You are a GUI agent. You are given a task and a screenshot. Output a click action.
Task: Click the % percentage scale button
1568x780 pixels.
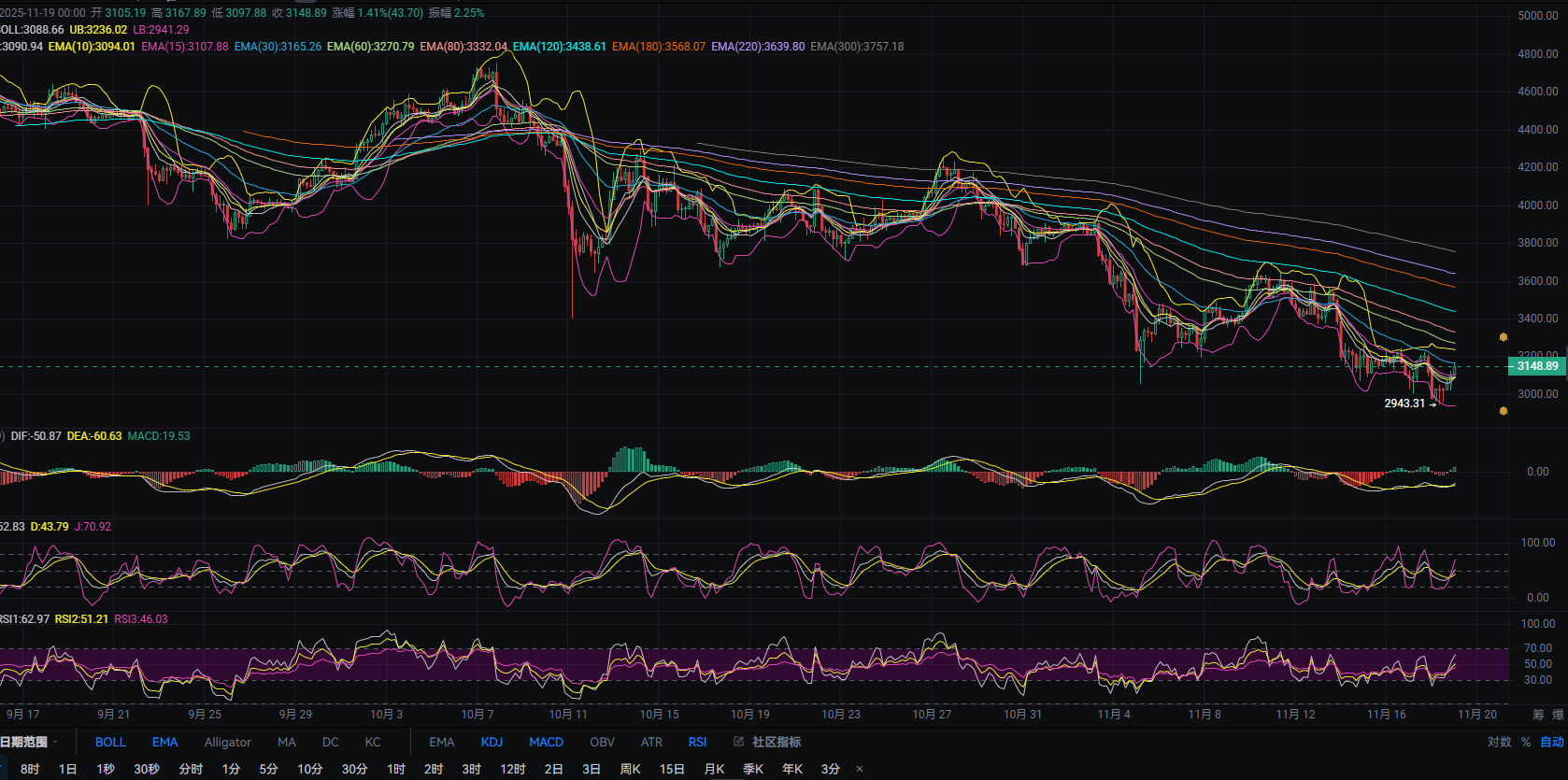tap(1526, 742)
